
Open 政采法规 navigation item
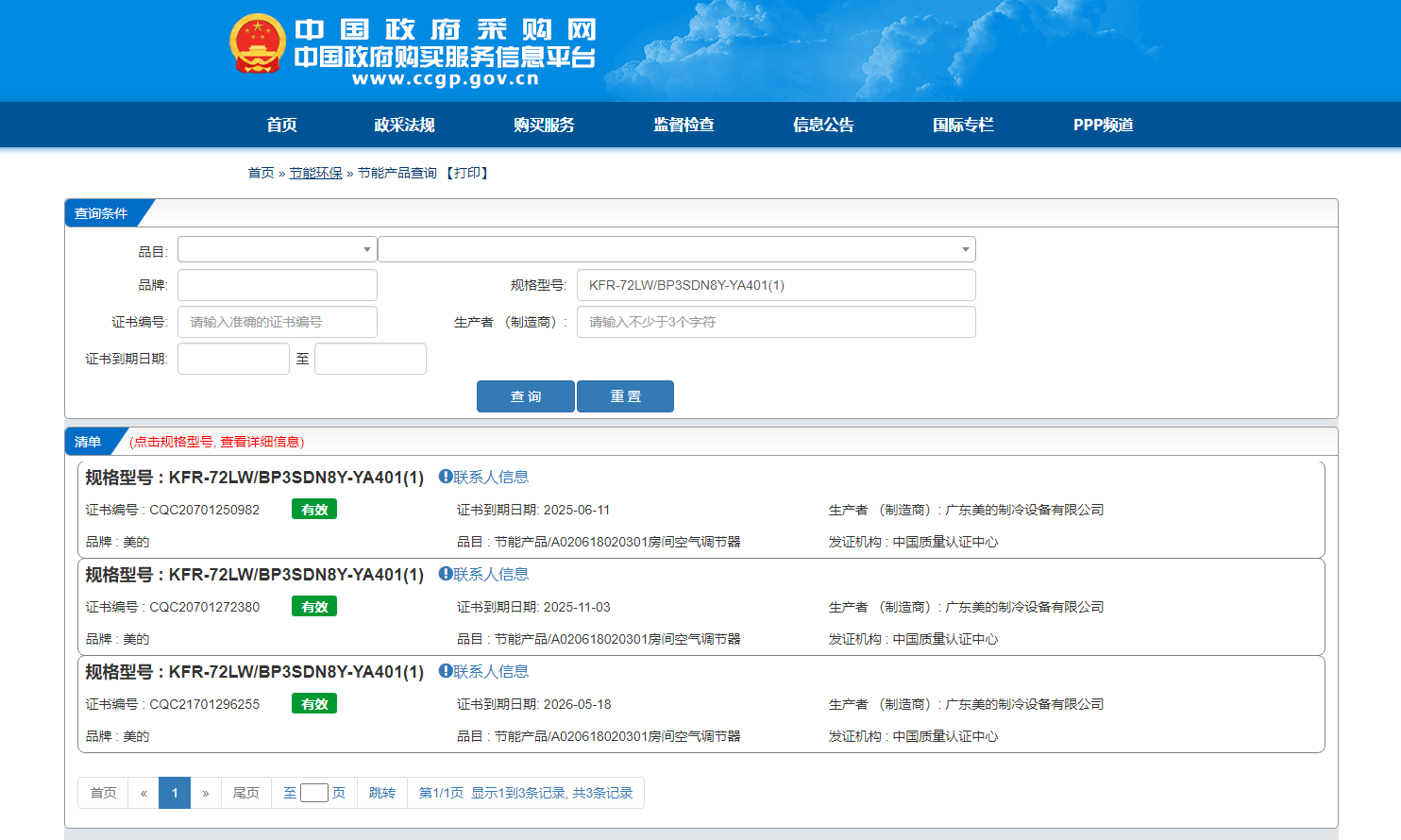tap(404, 125)
